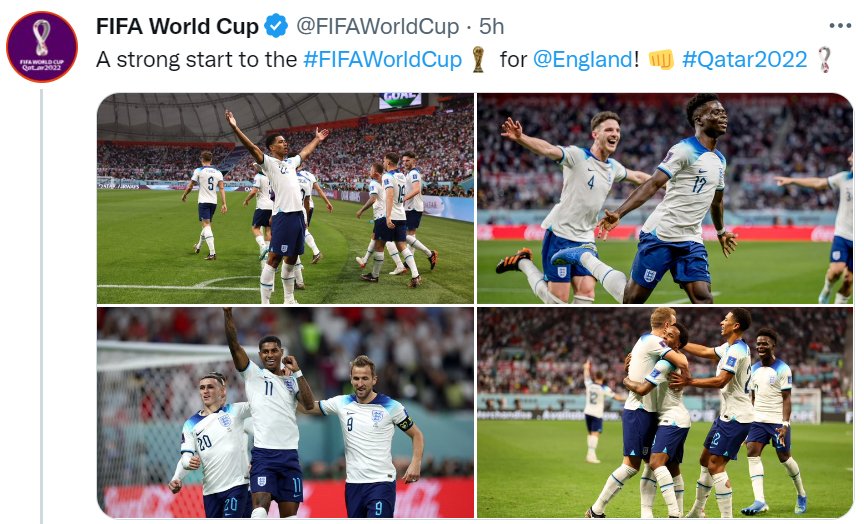Click the gold trophy emoji icon
The width and height of the screenshot is (864, 524).
point(478,59)
